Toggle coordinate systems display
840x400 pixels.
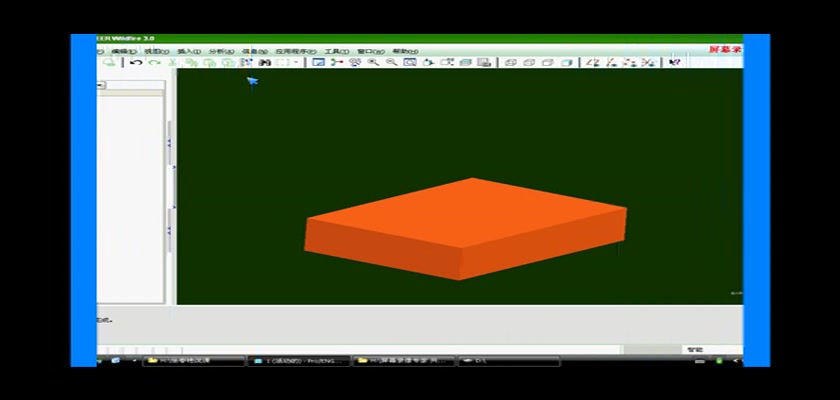pos(648,63)
